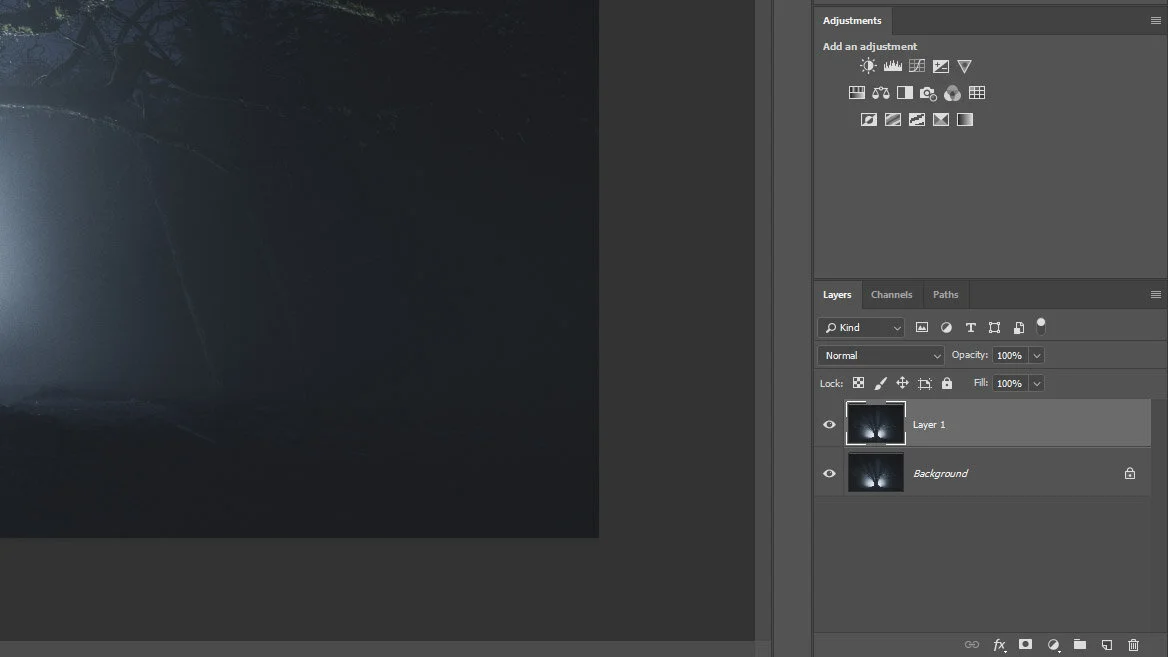1168x657 pixels.
Task: Open the Kind filter dropdown
Action: (860, 327)
